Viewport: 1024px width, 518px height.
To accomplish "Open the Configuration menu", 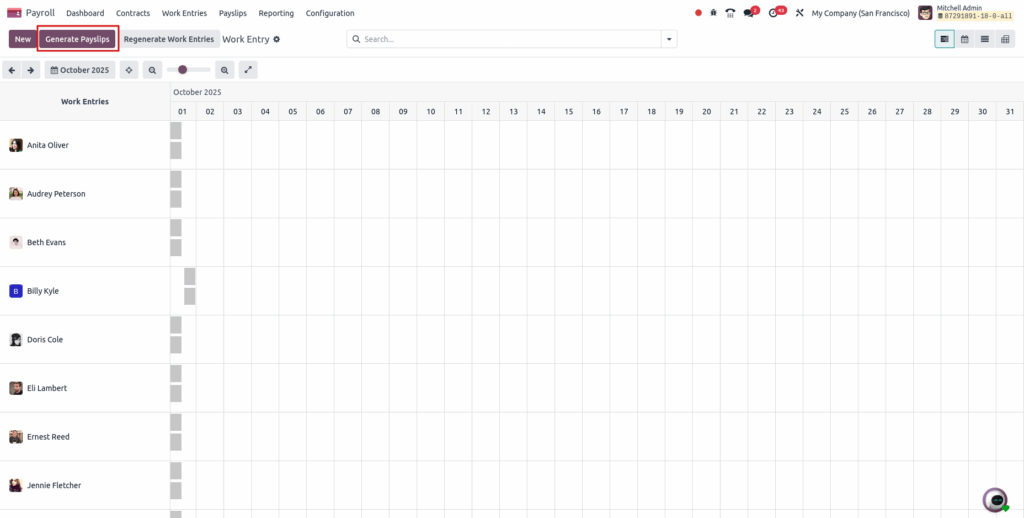I will point(330,13).
